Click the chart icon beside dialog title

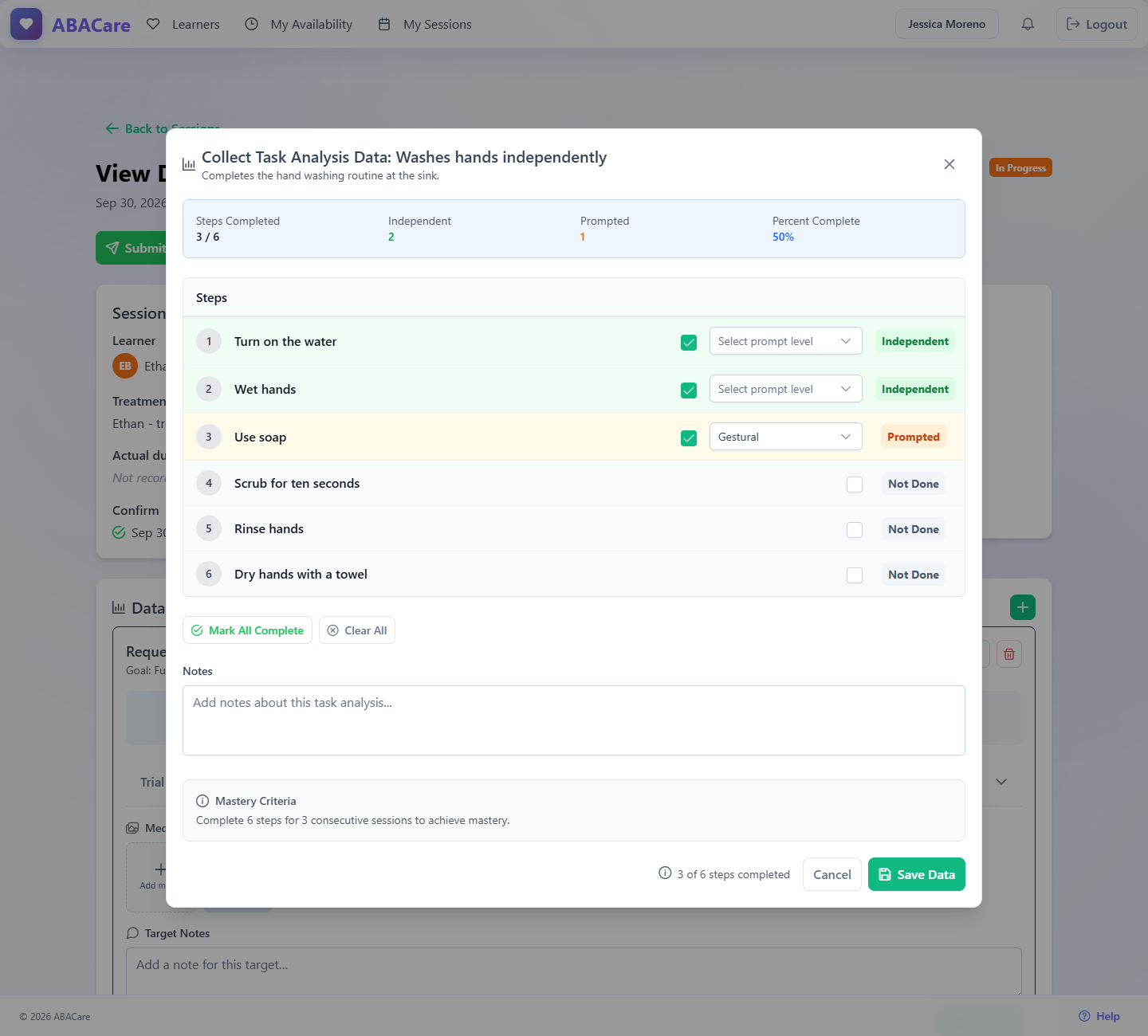tap(189, 164)
